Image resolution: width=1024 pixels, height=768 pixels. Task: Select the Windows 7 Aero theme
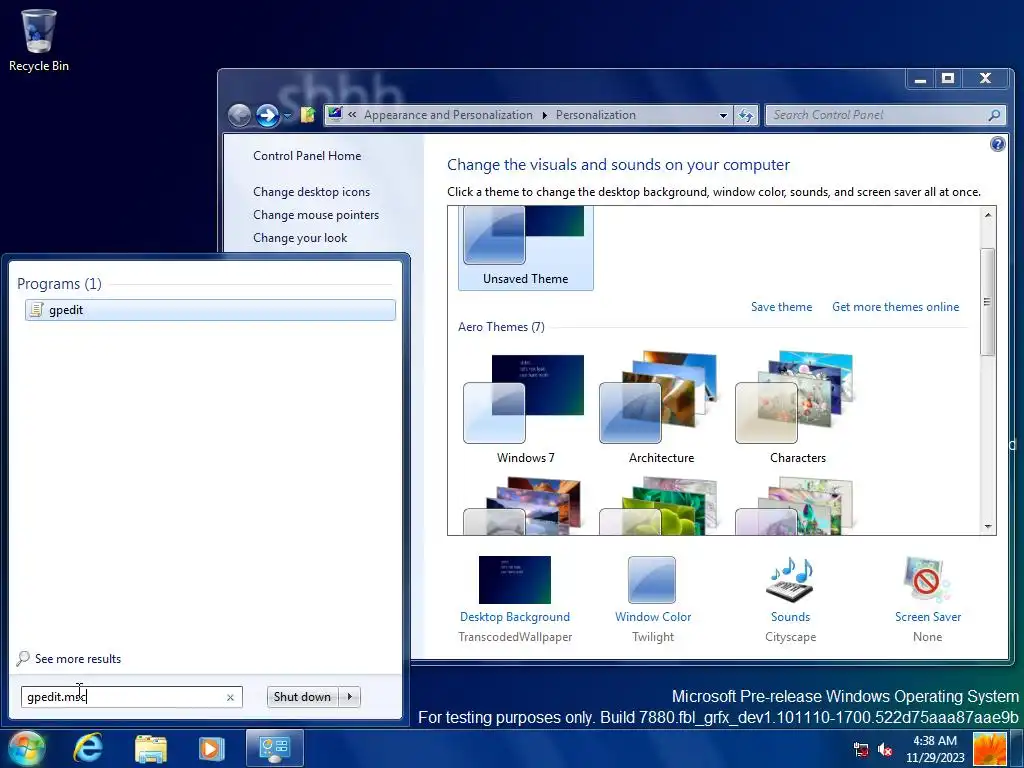tap(526, 408)
